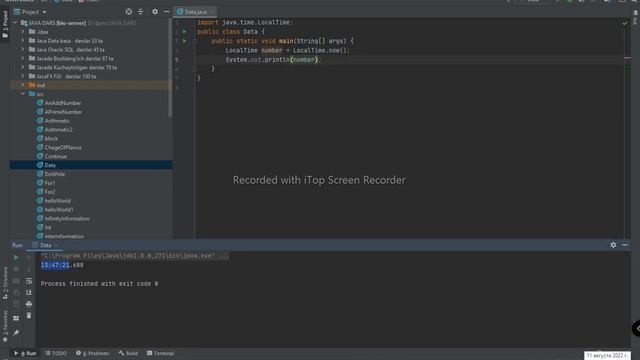Click the System.out.println(number) line
The image size is (640, 360).
coord(273,60)
